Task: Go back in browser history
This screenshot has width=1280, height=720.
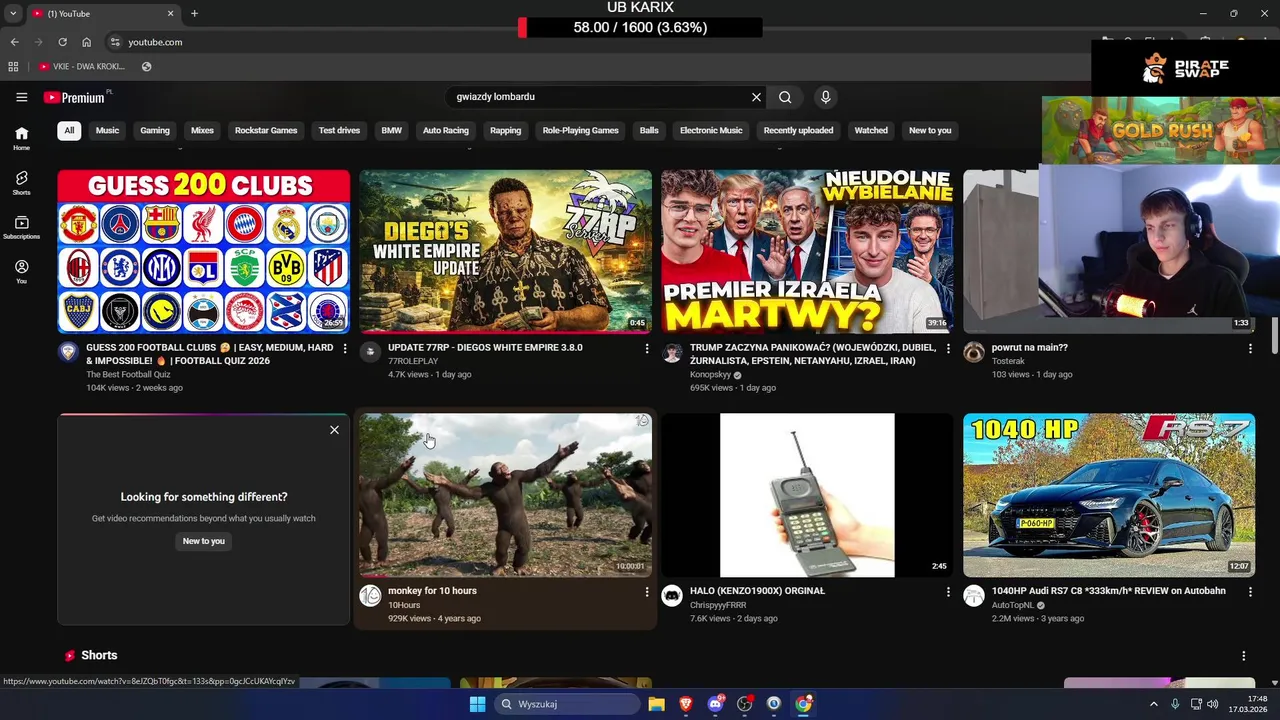Action: tap(14, 42)
